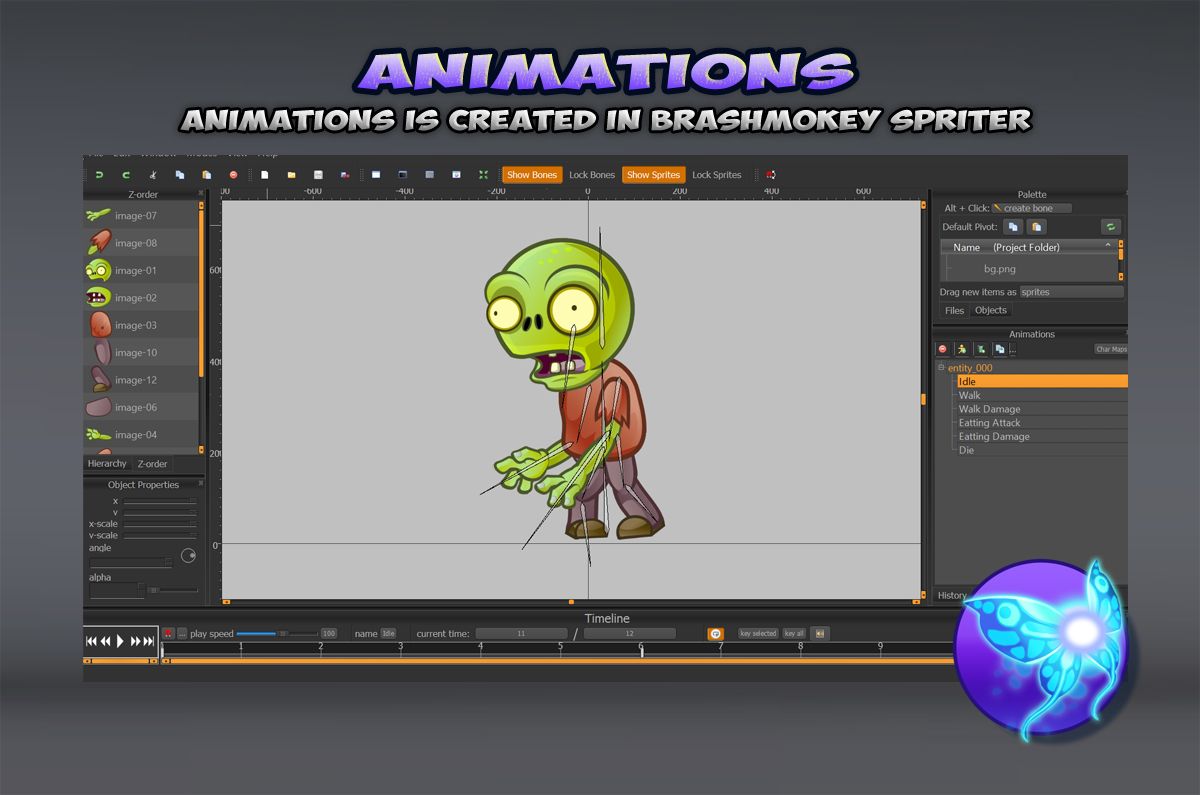This screenshot has height=795, width=1200.
Task: Click the angle dial in Object Properties
Action: [x=188, y=556]
